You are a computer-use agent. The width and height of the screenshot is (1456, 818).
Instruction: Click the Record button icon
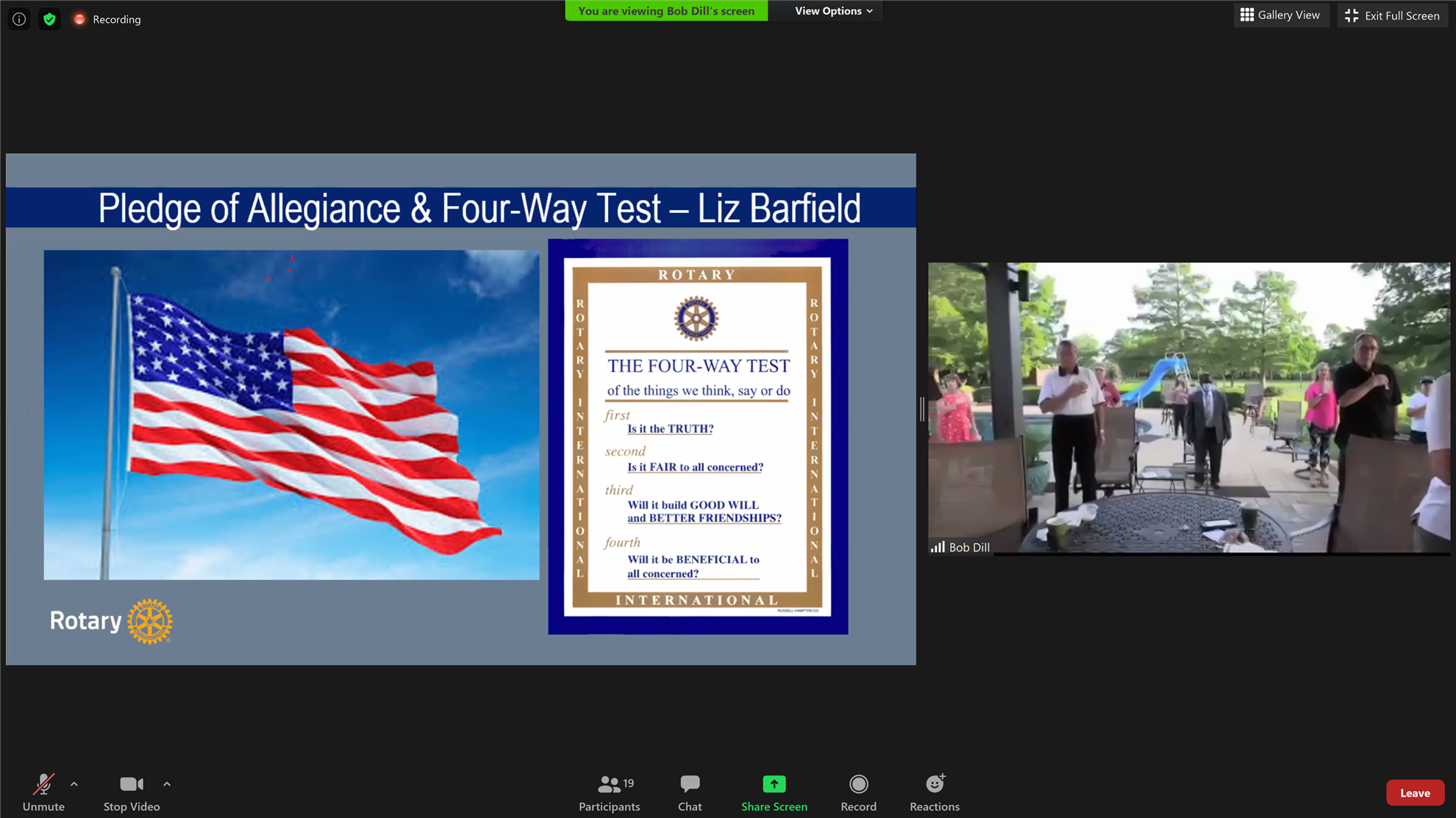(x=858, y=784)
